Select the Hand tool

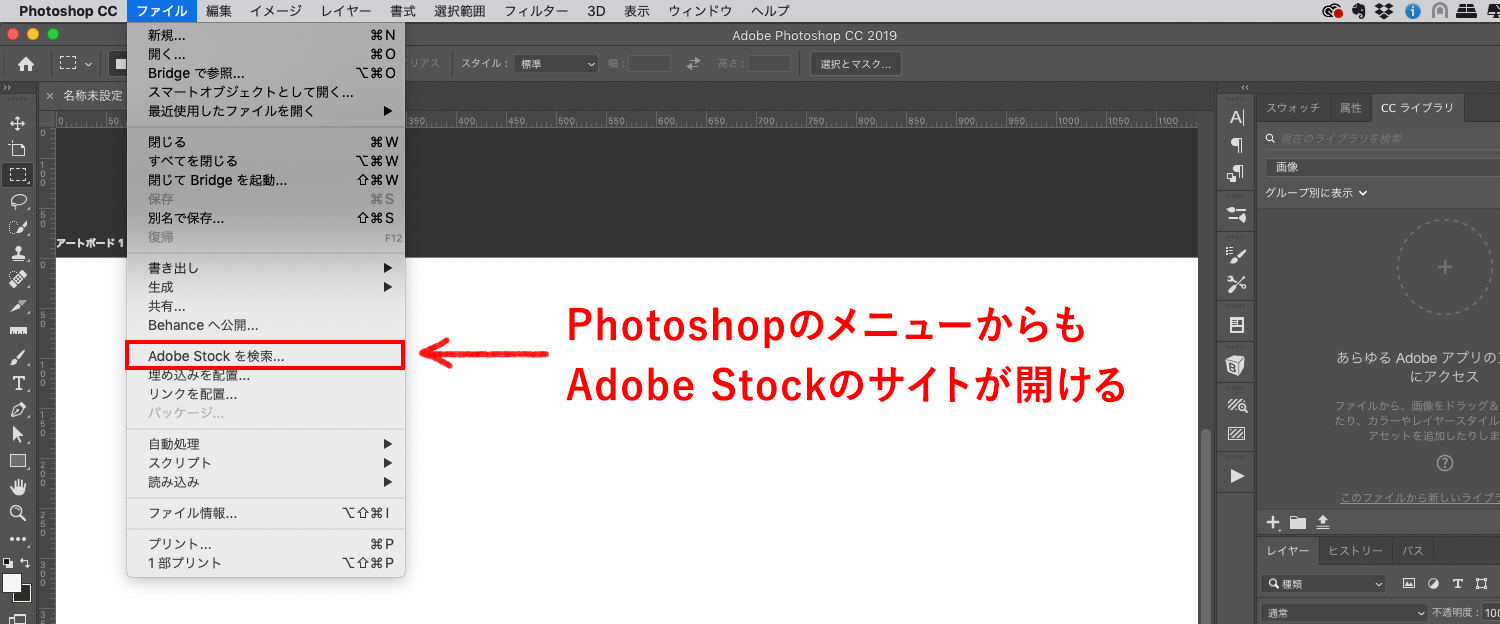(17, 487)
